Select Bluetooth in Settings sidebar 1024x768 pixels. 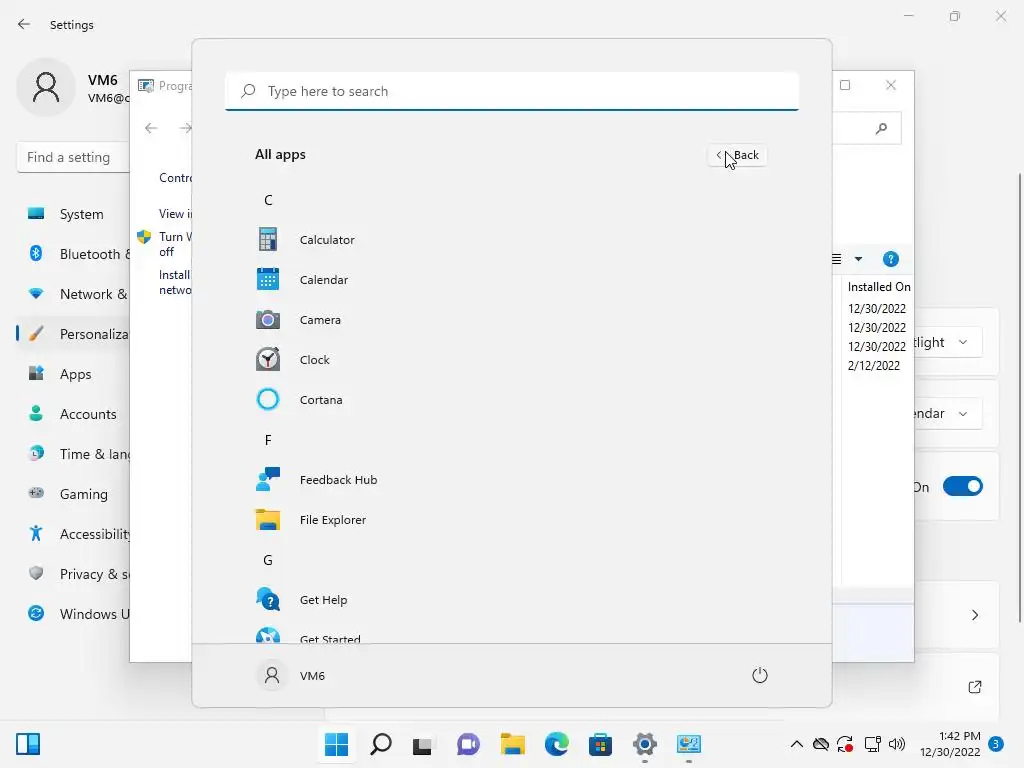[x=73, y=254]
